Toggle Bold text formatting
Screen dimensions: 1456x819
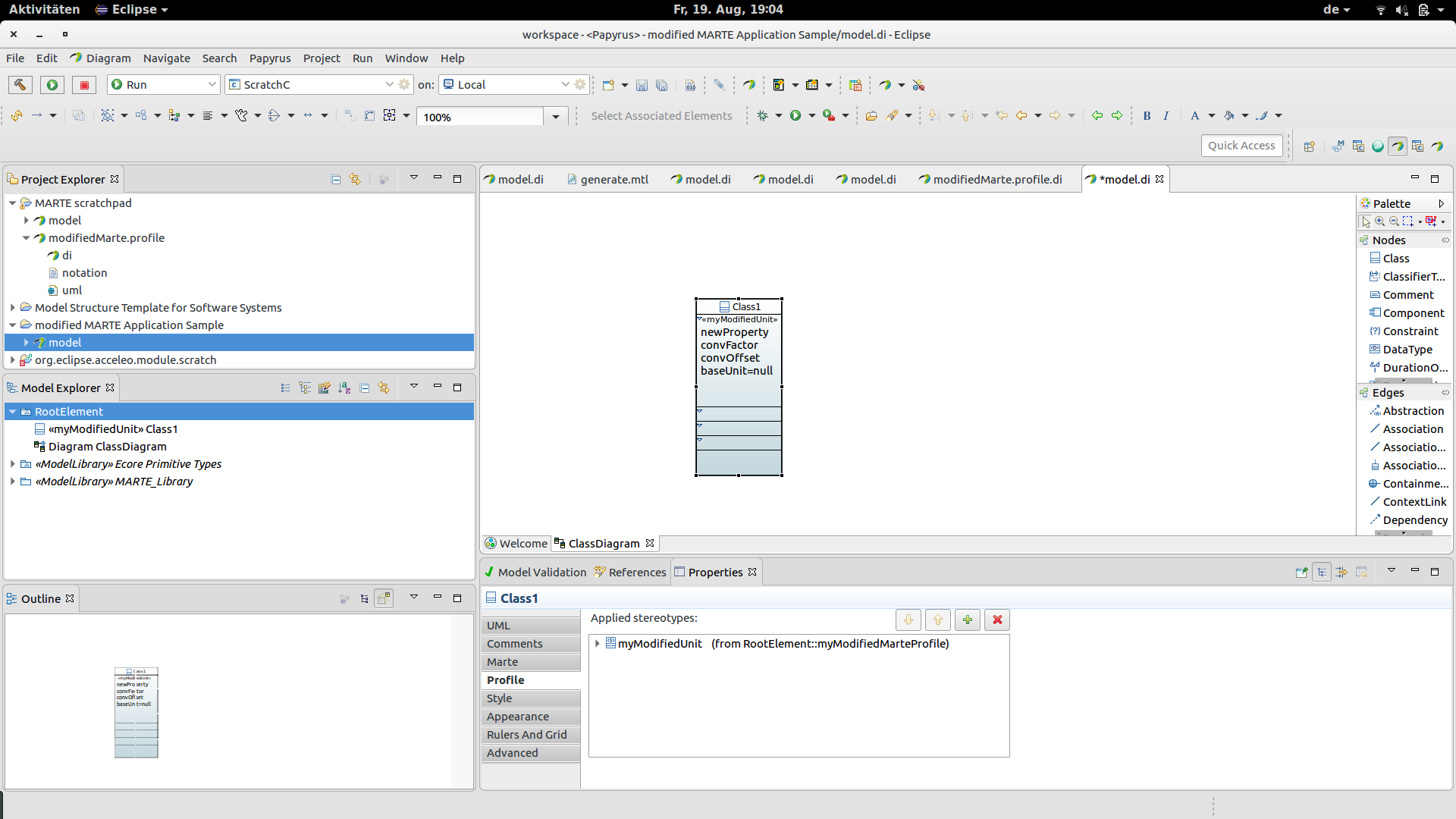pos(1147,116)
